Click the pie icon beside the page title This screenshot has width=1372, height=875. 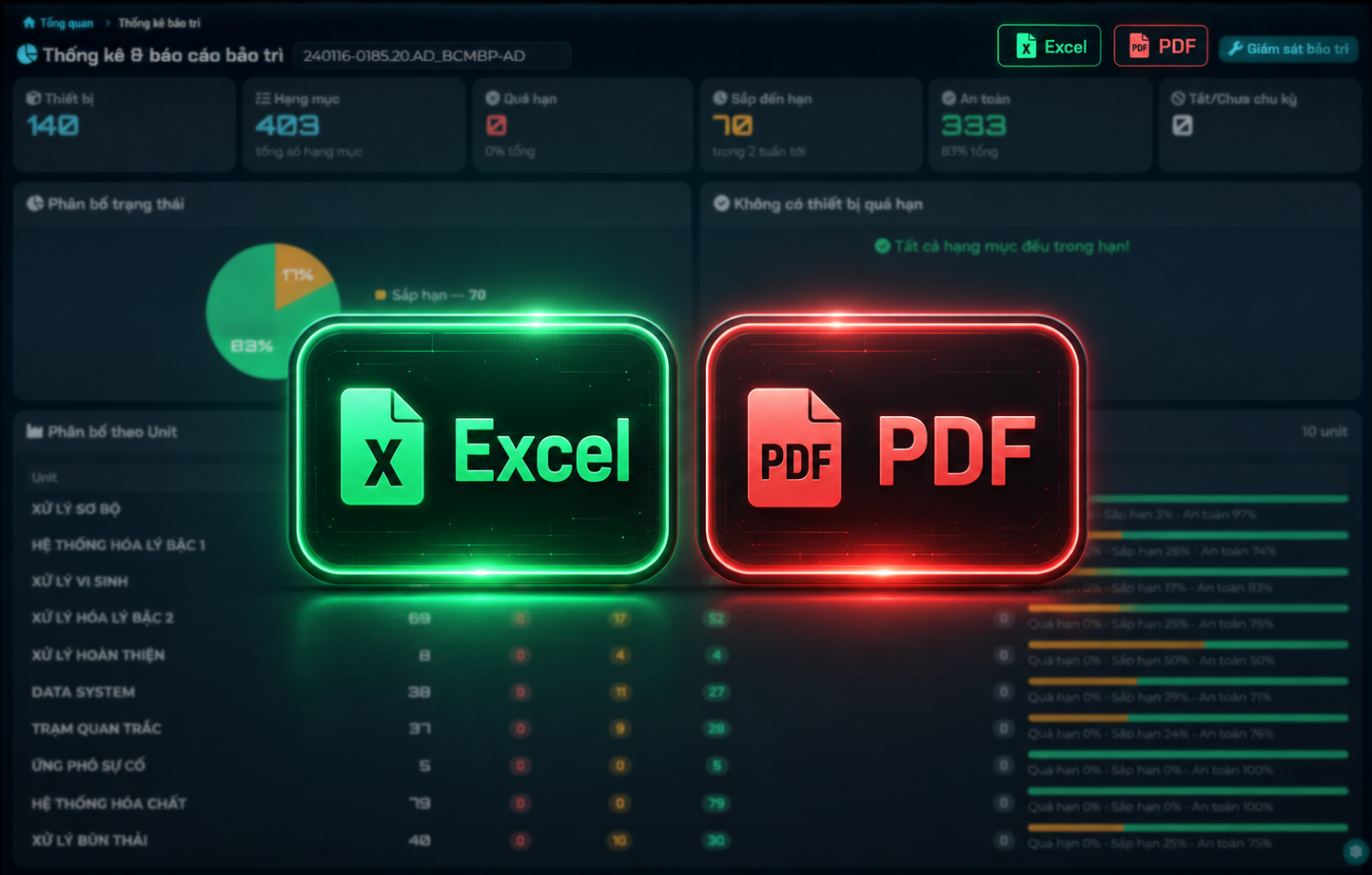(x=27, y=55)
